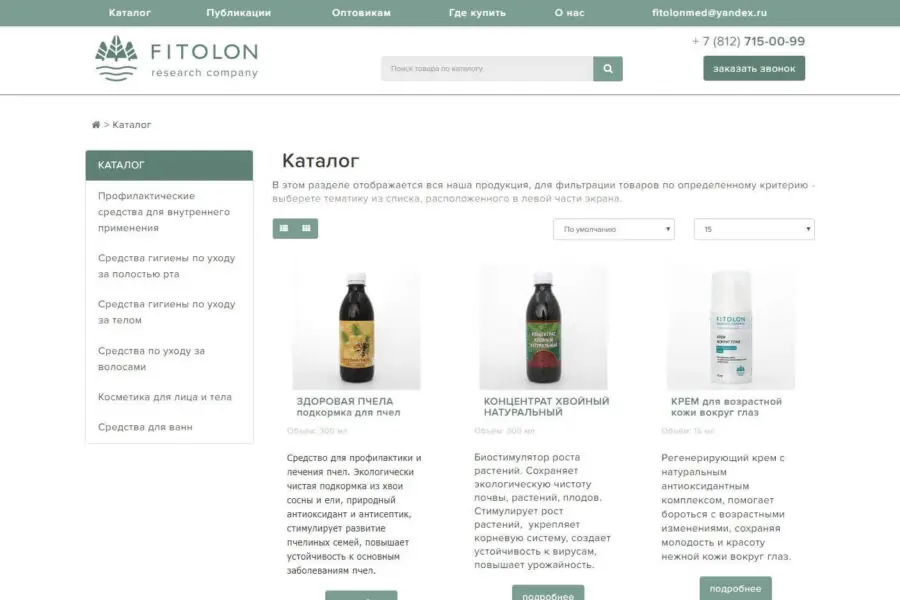Switch to list view icon
The image size is (900, 600).
click(284, 229)
